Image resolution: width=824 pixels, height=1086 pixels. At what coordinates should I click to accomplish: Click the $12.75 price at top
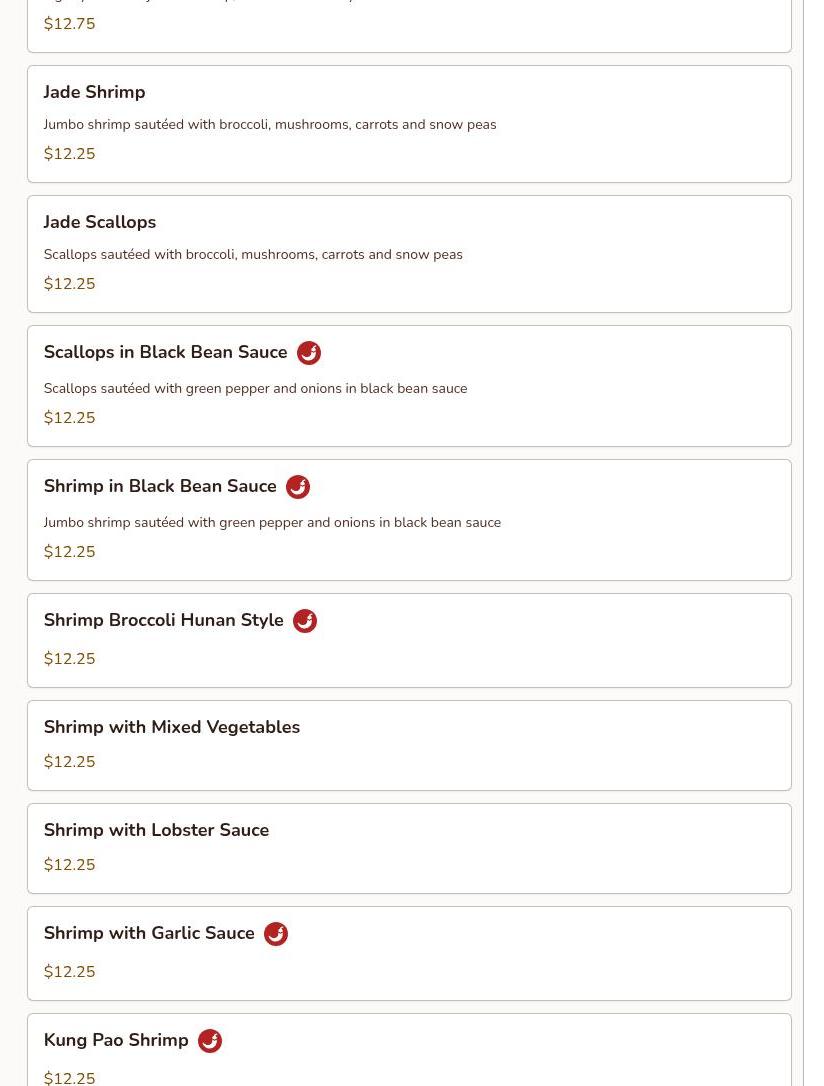69,24
